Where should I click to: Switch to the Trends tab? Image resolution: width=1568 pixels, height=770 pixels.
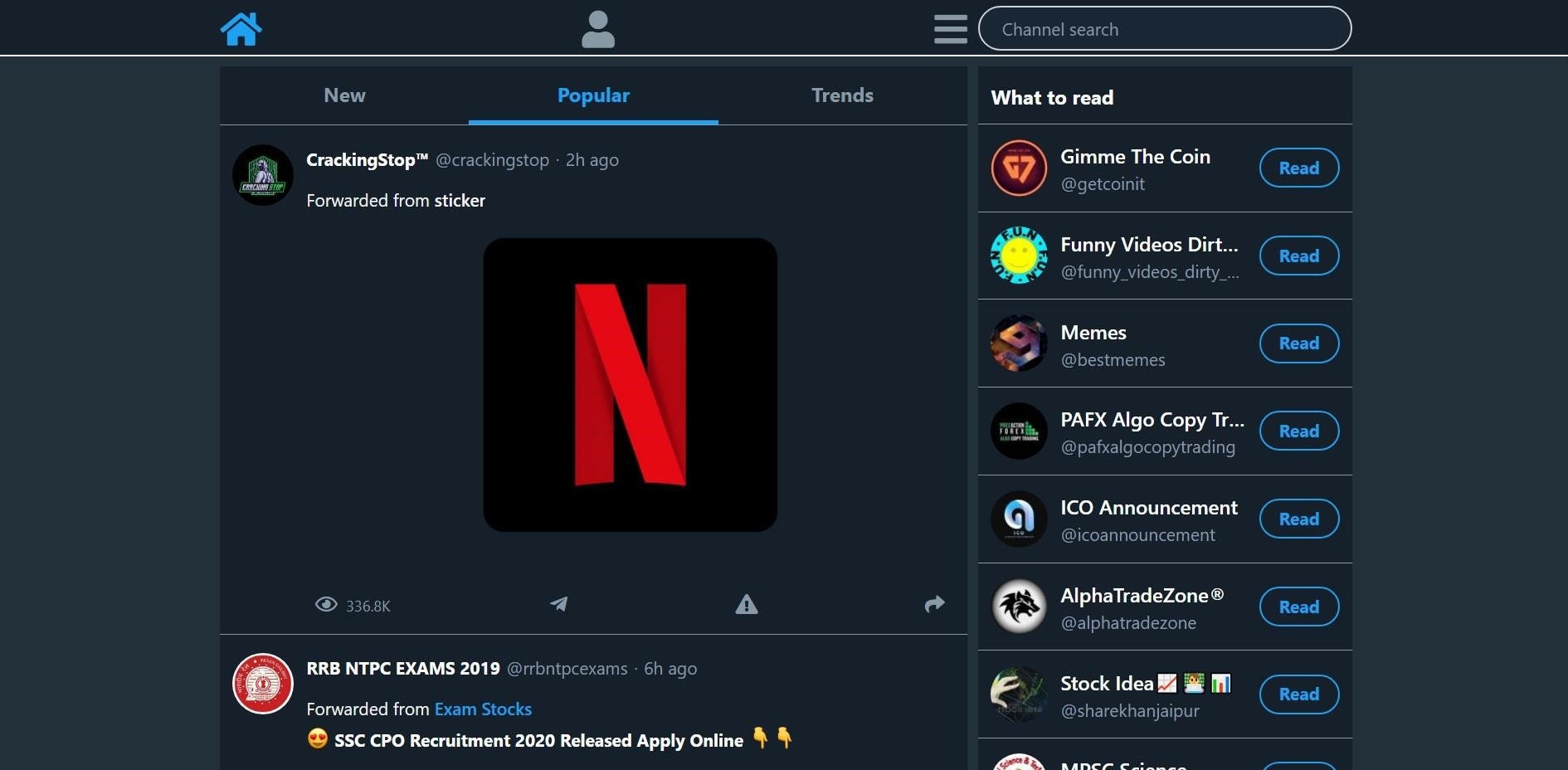click(842, 95)
